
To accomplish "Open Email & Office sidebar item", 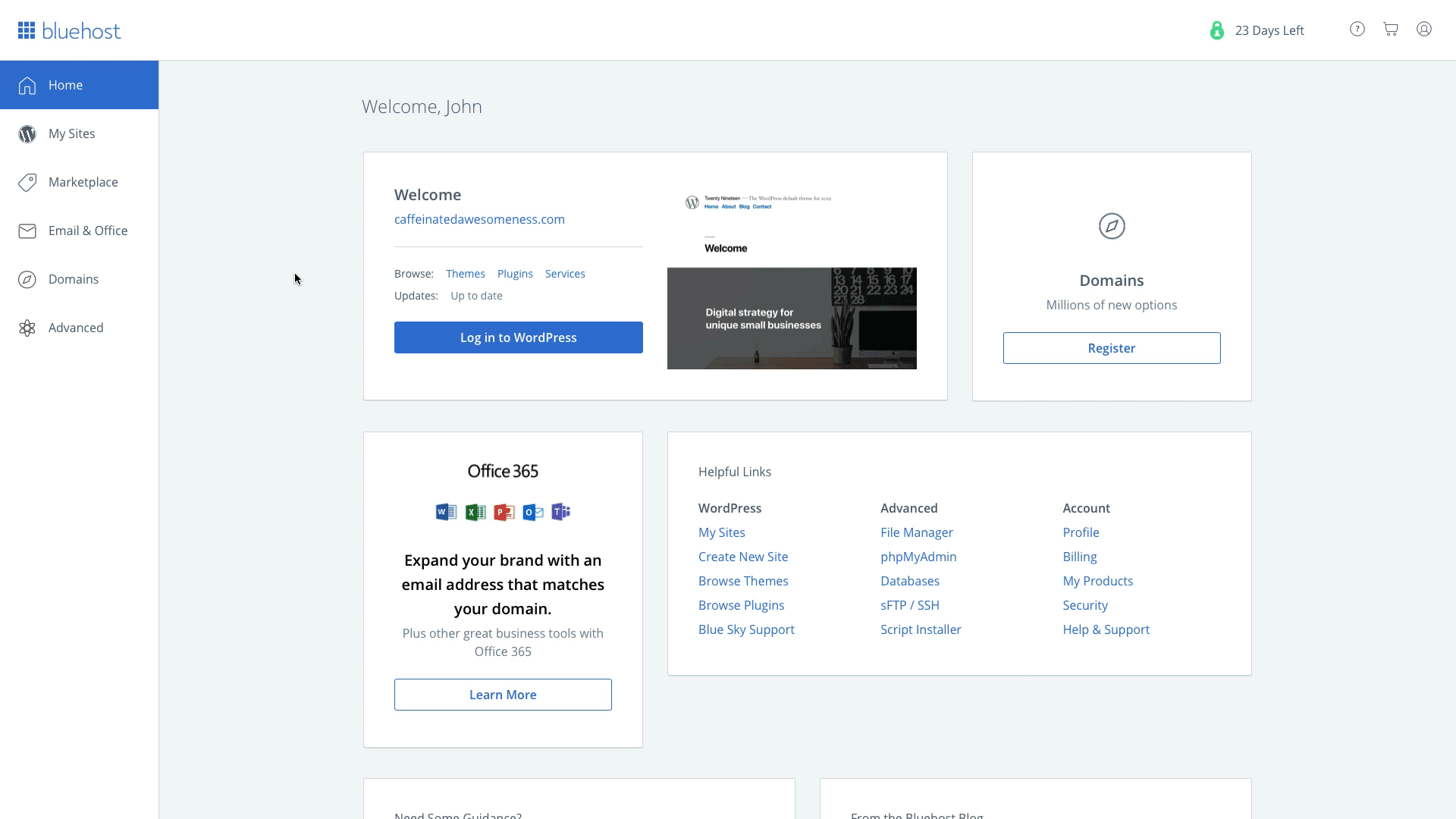I will (87, 231).
